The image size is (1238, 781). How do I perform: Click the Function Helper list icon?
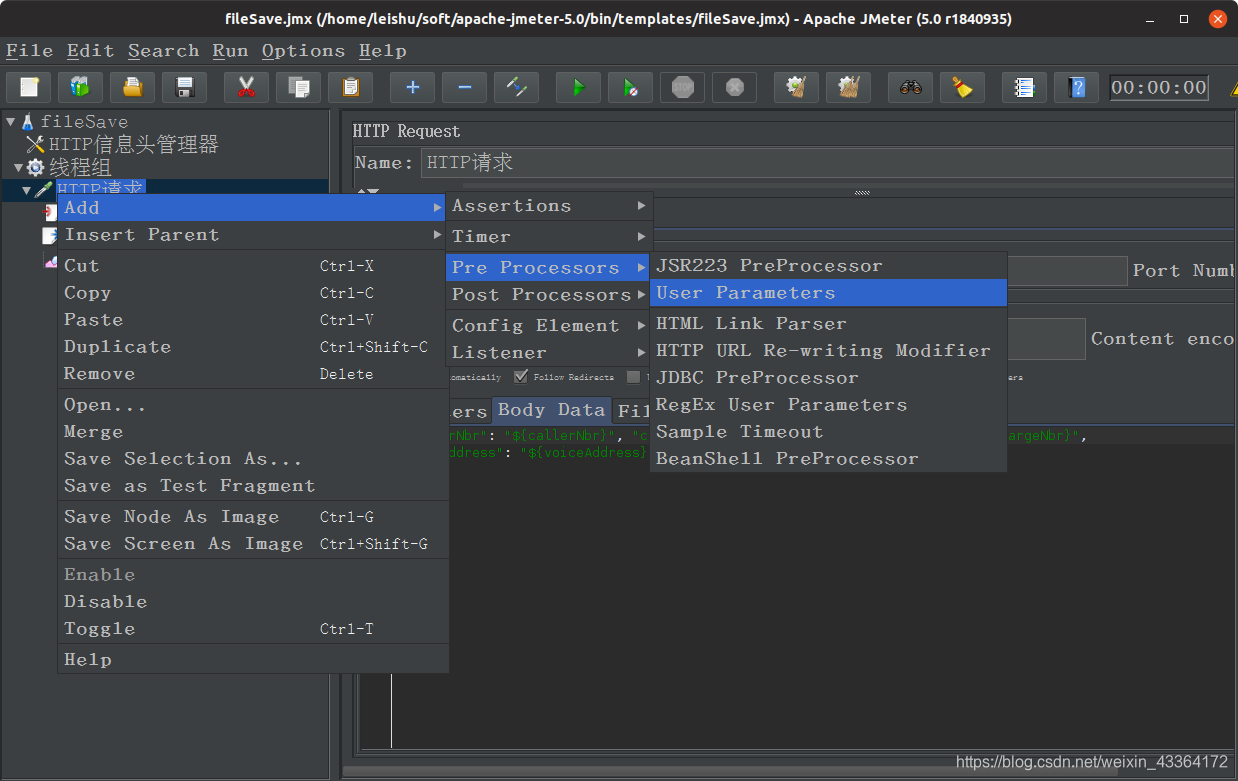(1024, 87)
